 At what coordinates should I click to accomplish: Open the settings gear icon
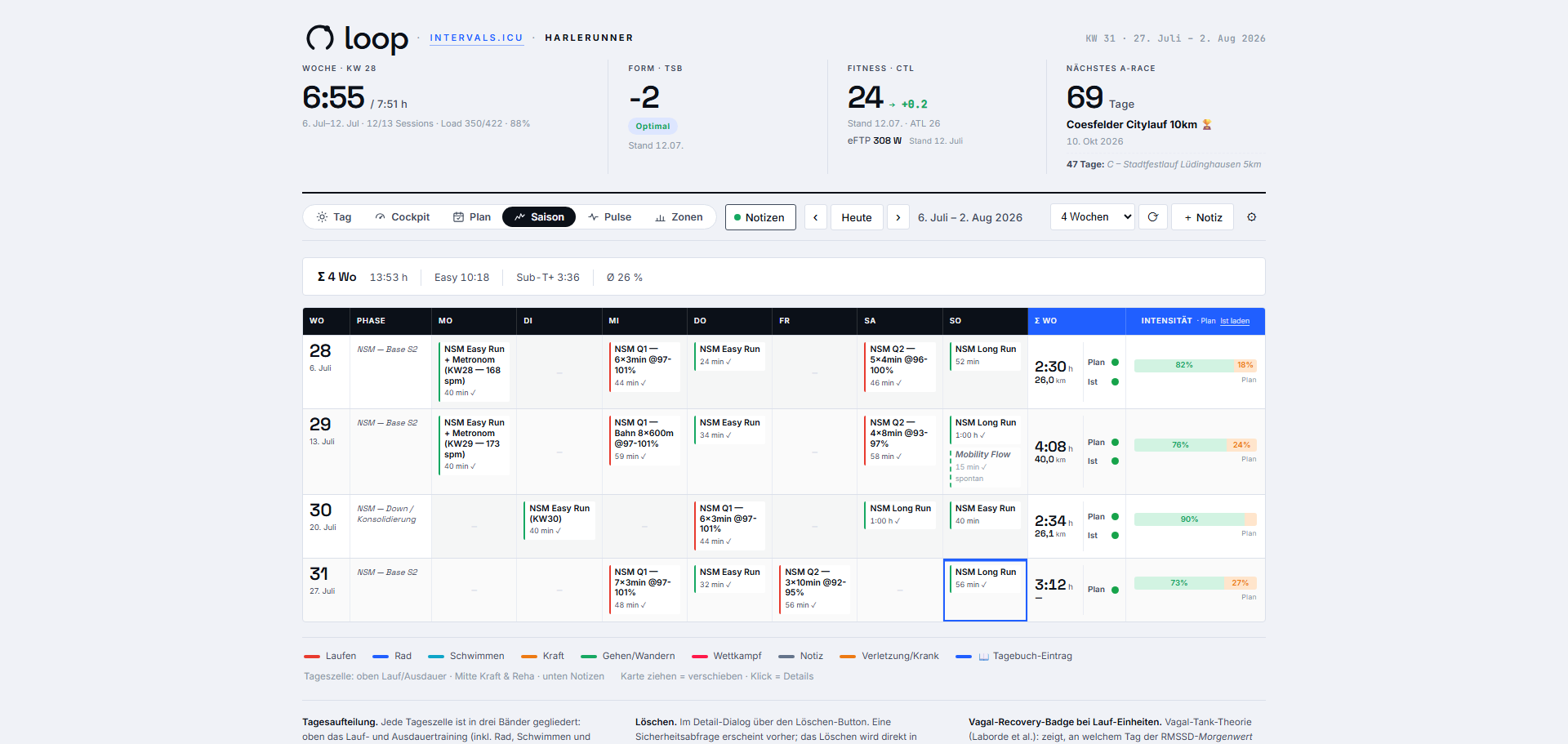[x=1251, y=217]
